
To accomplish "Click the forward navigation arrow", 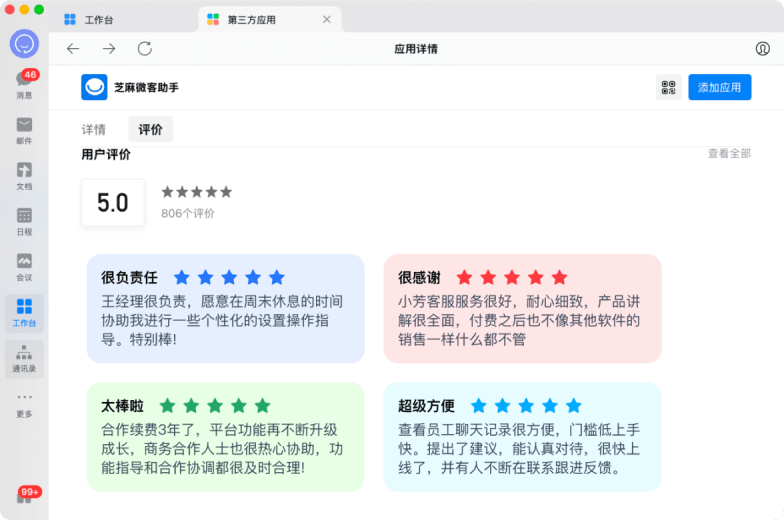I will pos(109,49).
